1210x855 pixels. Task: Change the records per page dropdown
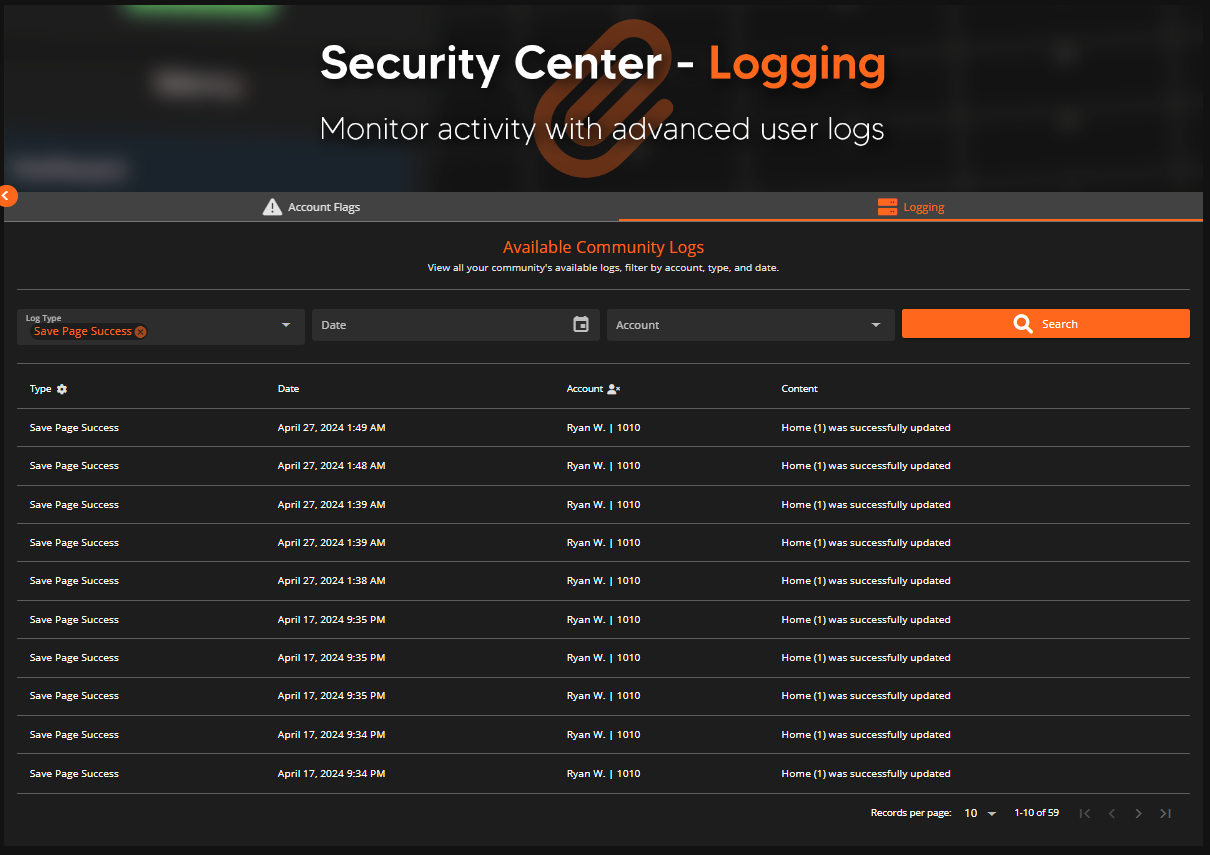point(980,813)
